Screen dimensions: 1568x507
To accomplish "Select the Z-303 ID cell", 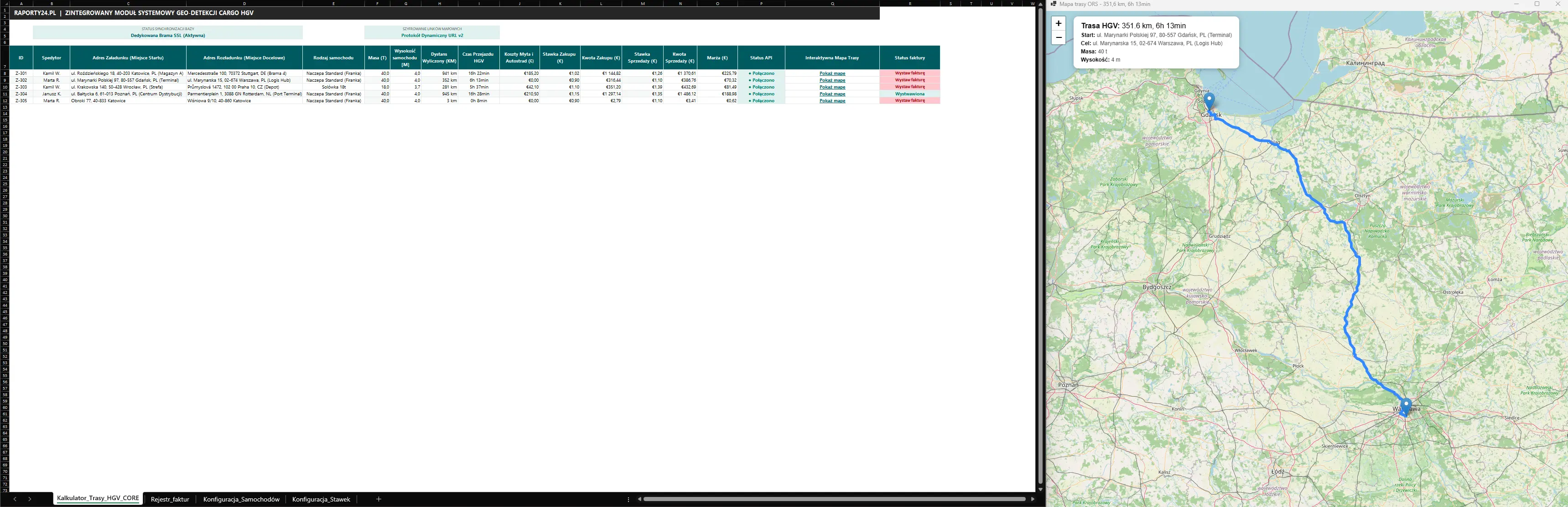I will pyautogui.click(x=21, y=87).
